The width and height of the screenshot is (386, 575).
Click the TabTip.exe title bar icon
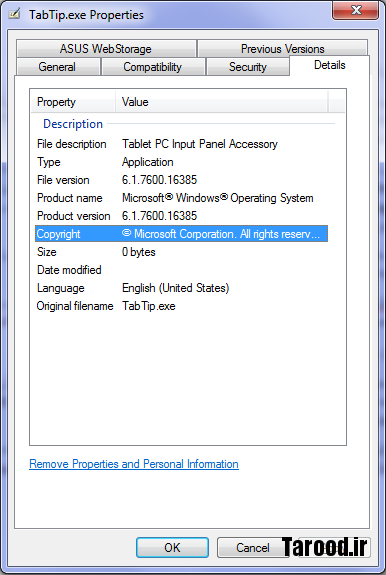[x=14, y=14]
